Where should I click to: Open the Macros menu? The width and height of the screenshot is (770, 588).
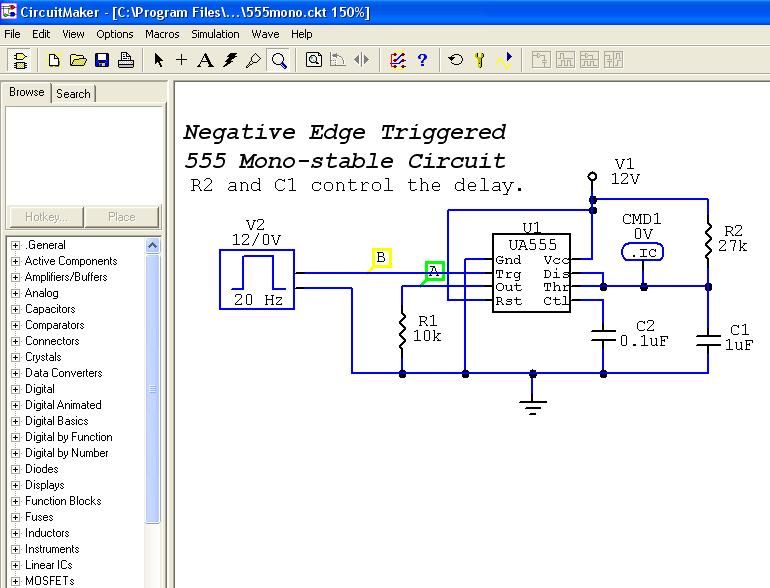click(162, 34)
